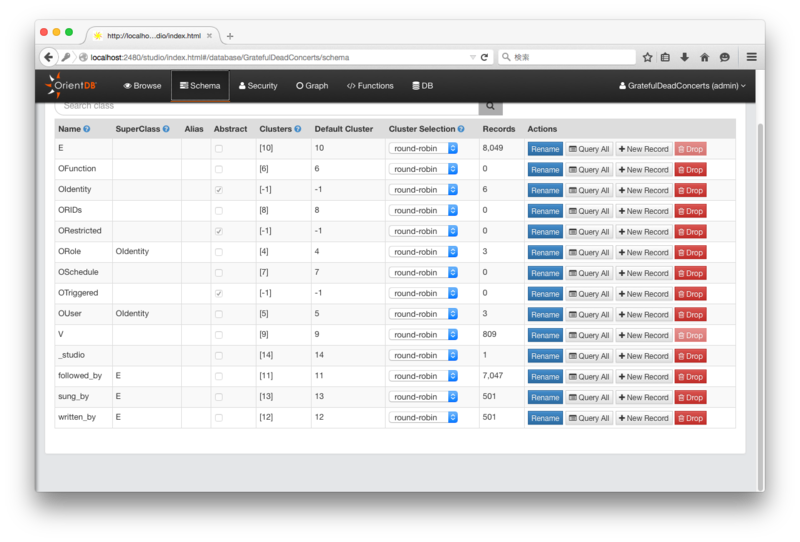Switch to the Graph tab
This screenshot has height=542, width=800.
[x=312, y=86]
